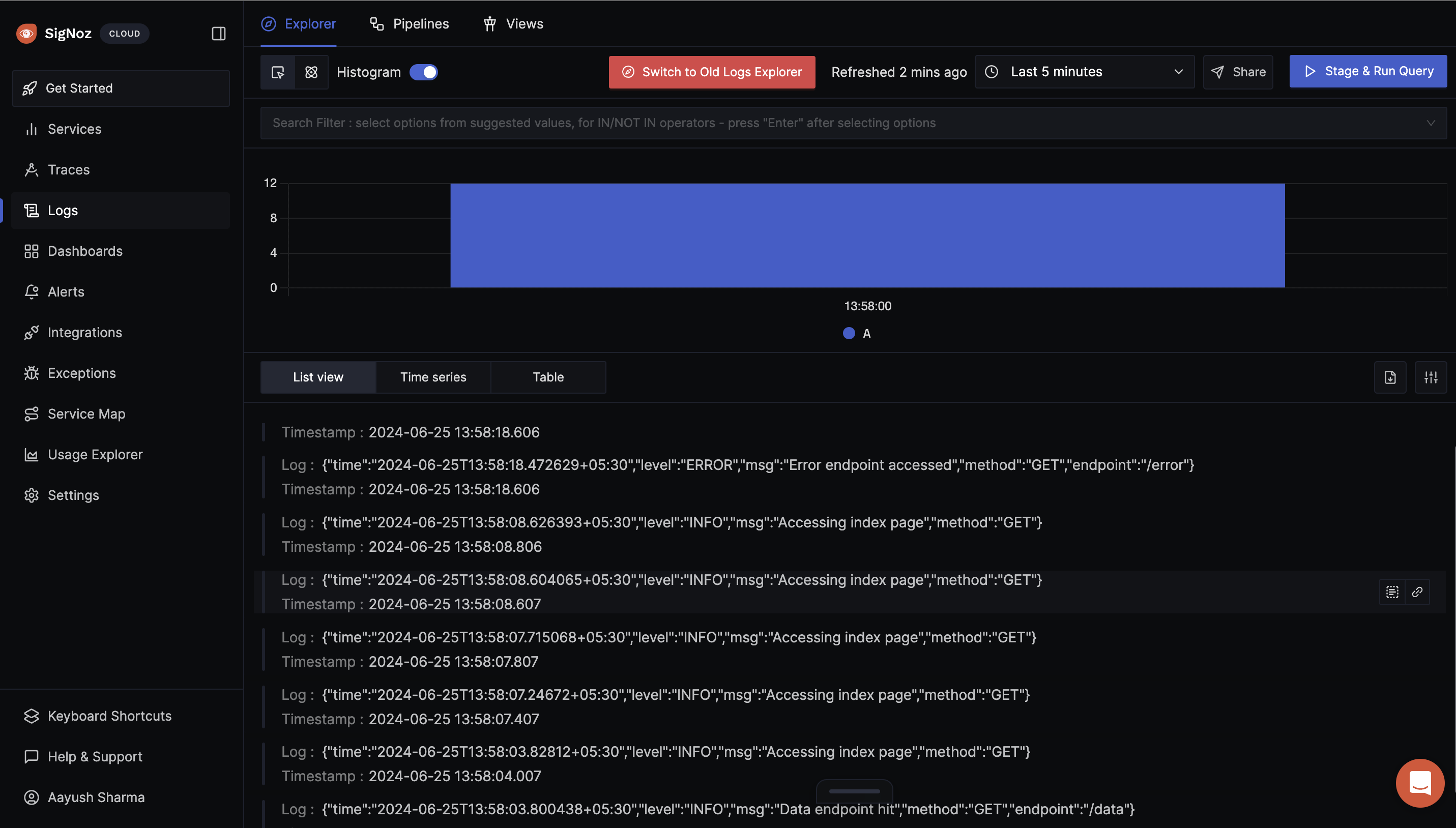
Task: Select the Time series tab
Action: (x=433, y=377)
